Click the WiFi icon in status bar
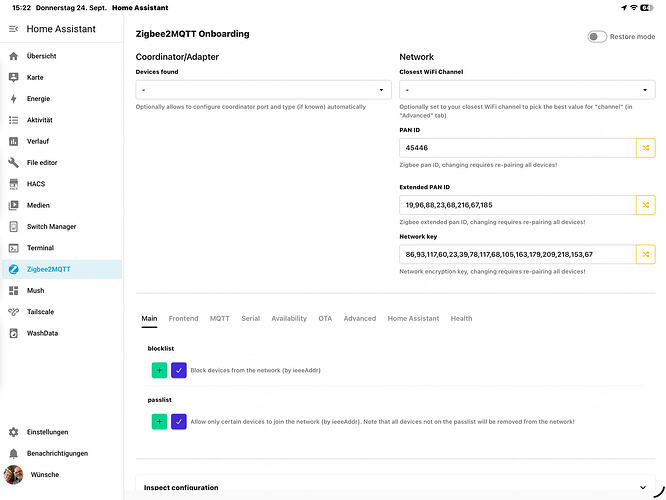Image resolution: width=666 pixels, height=500 pixels. pos(633,8)
